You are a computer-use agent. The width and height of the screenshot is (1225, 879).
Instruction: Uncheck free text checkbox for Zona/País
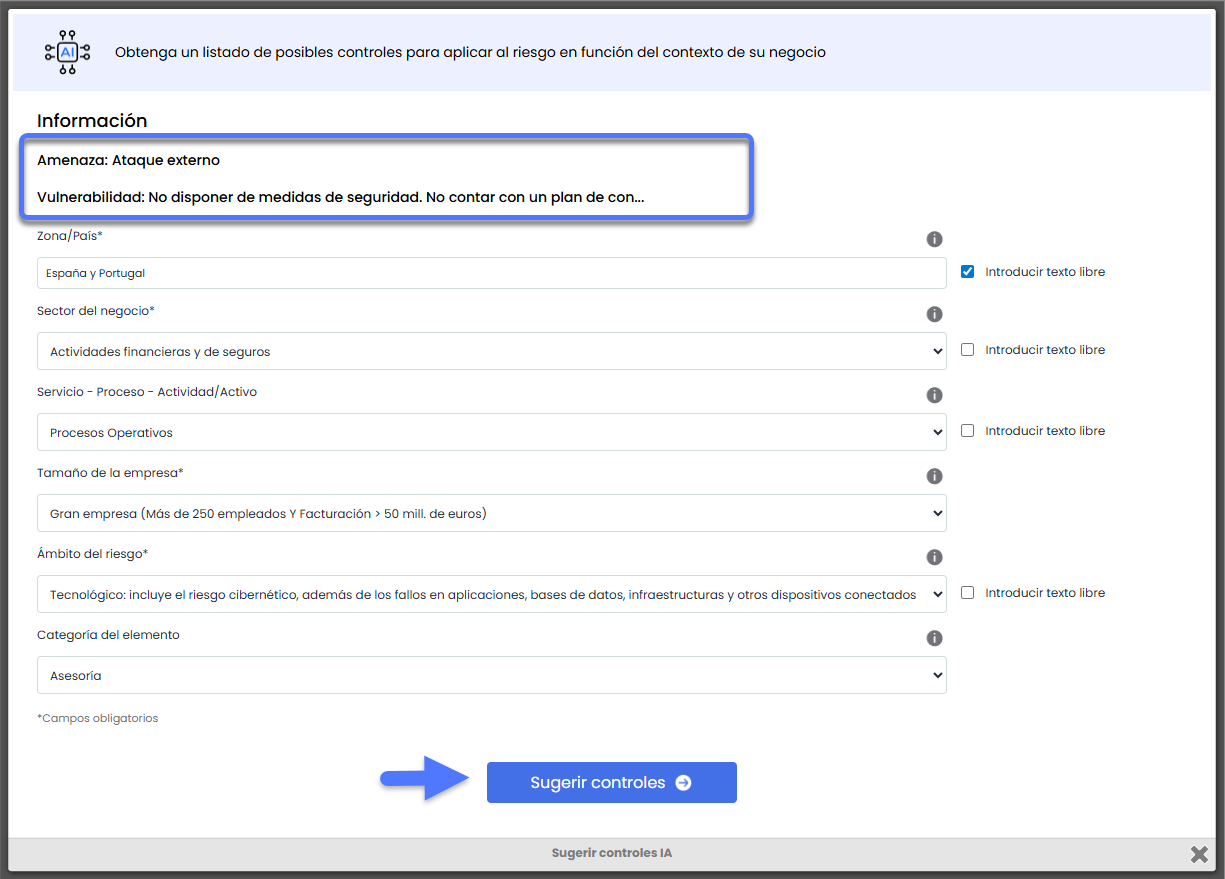click(x=967, y=272)
